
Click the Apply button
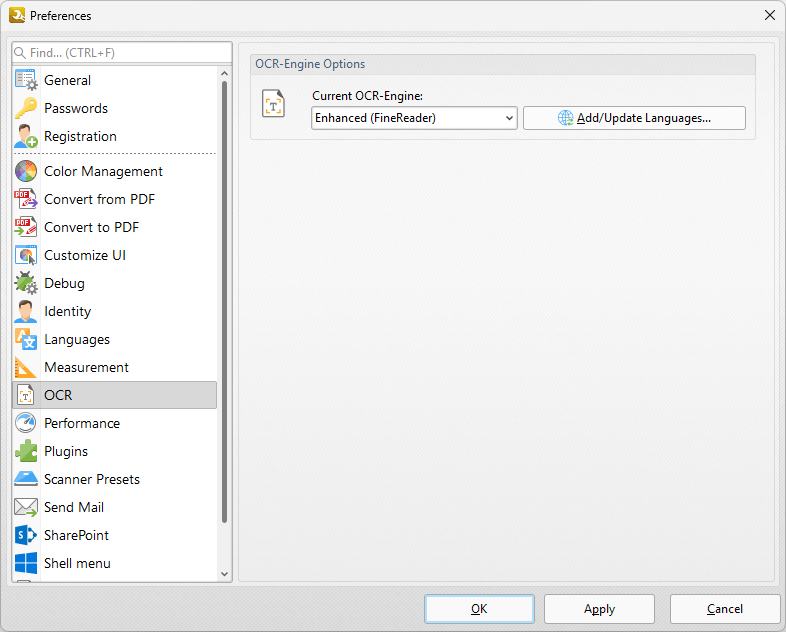(600, 609)
